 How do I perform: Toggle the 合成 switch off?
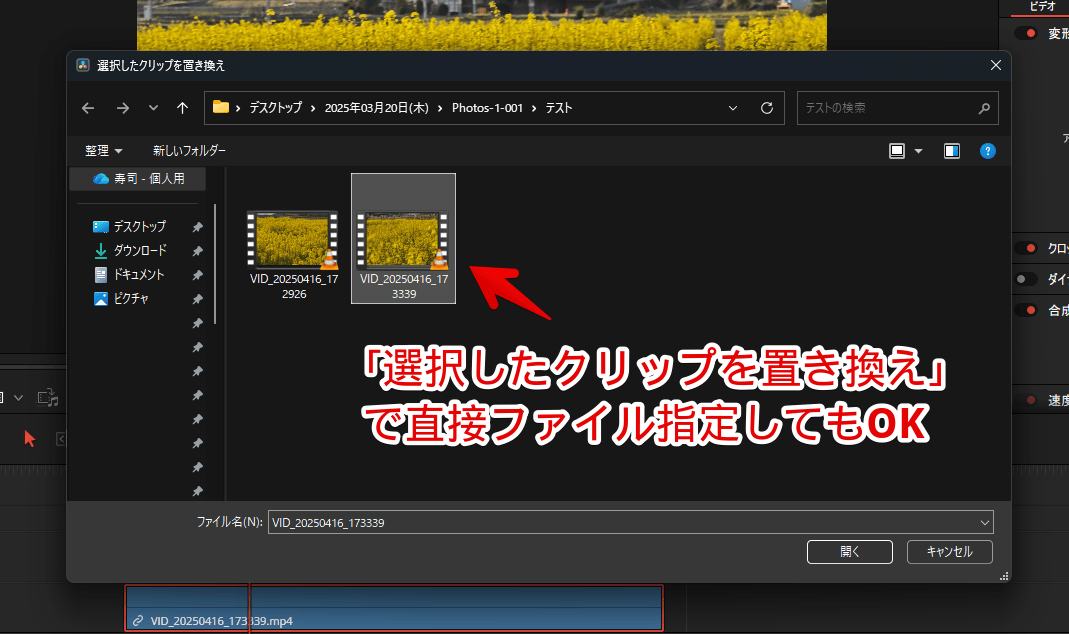(x=1025, y=310)
